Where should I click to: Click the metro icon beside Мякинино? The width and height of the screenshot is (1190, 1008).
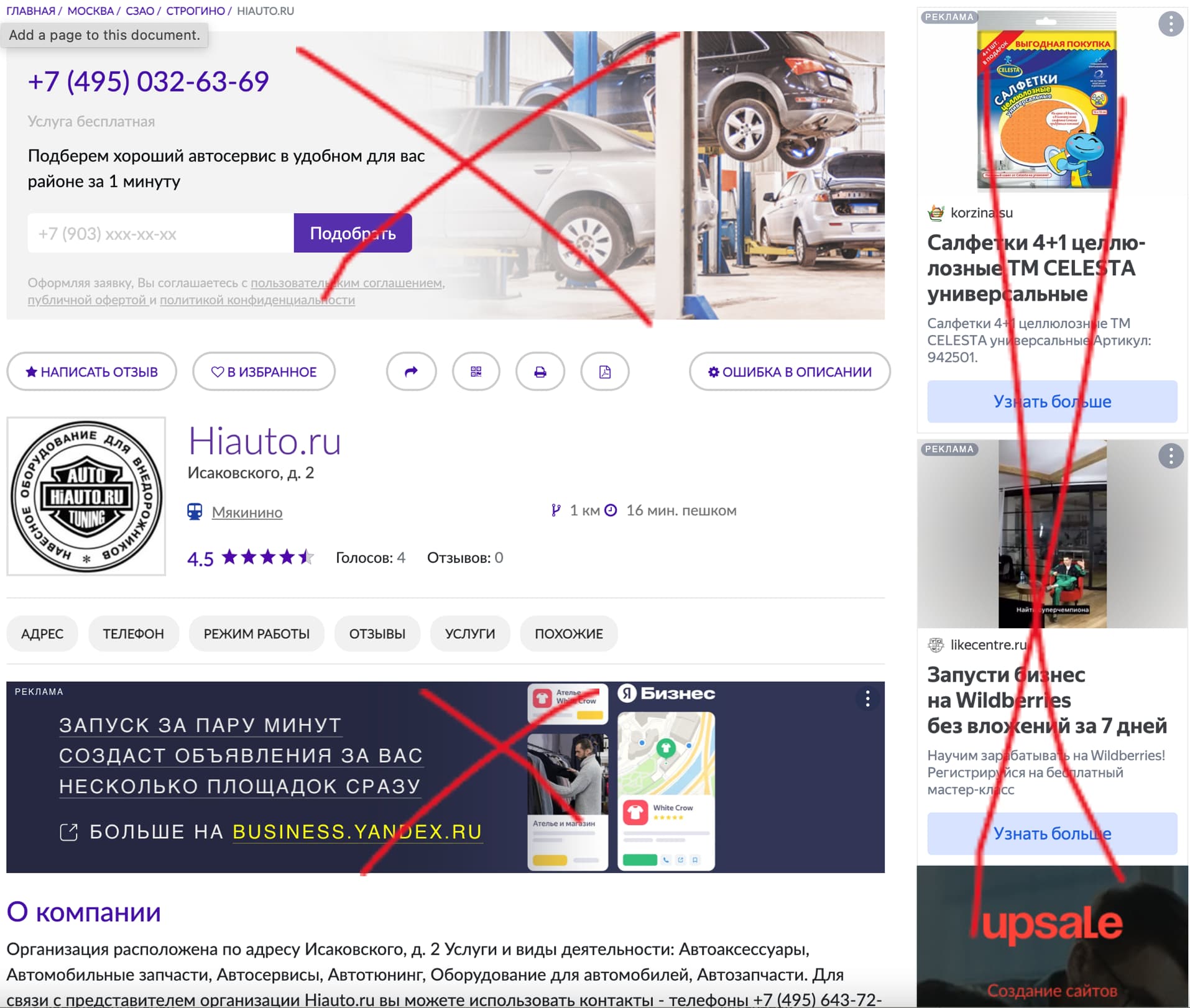tap(195, 511)
